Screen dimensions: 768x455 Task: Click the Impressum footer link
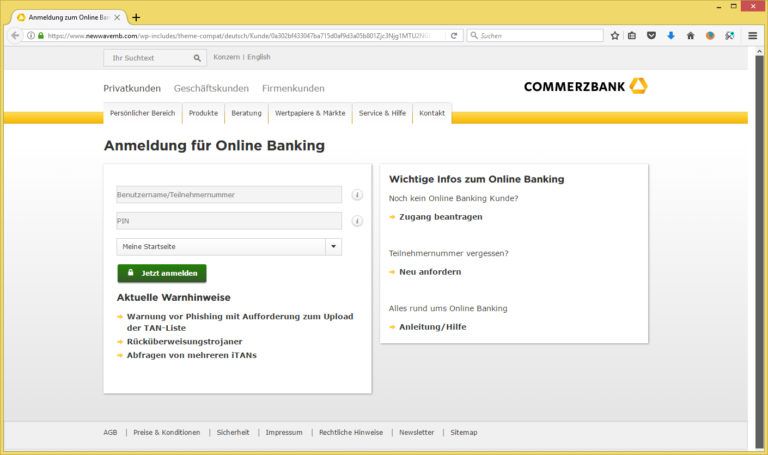coord(284,432)
